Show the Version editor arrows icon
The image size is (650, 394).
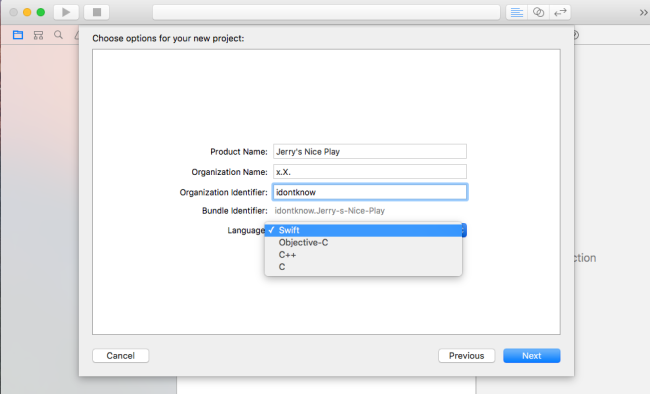pos(560,12)
